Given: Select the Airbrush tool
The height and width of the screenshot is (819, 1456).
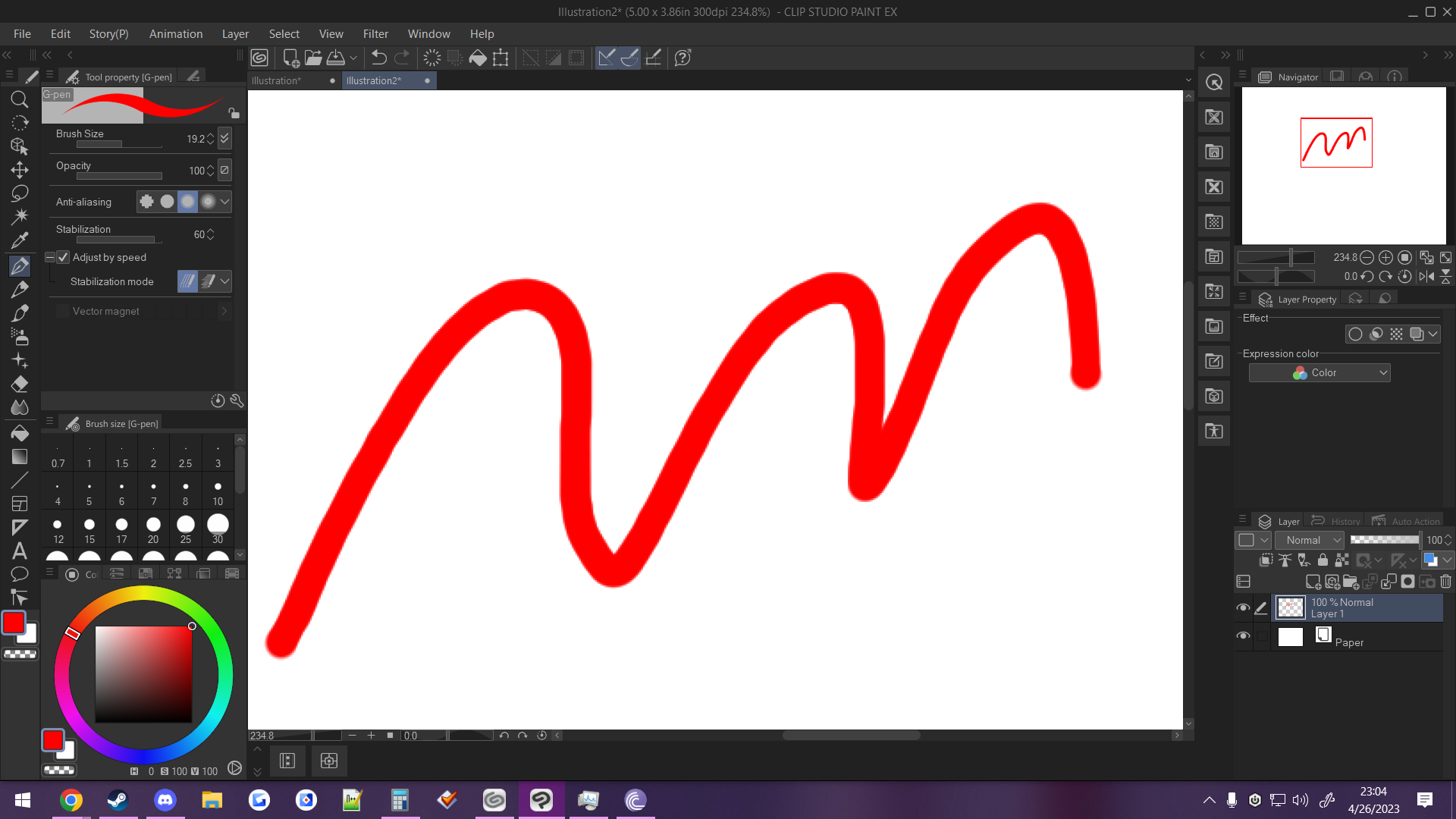Looking at the screenshot, I should 19,336.
